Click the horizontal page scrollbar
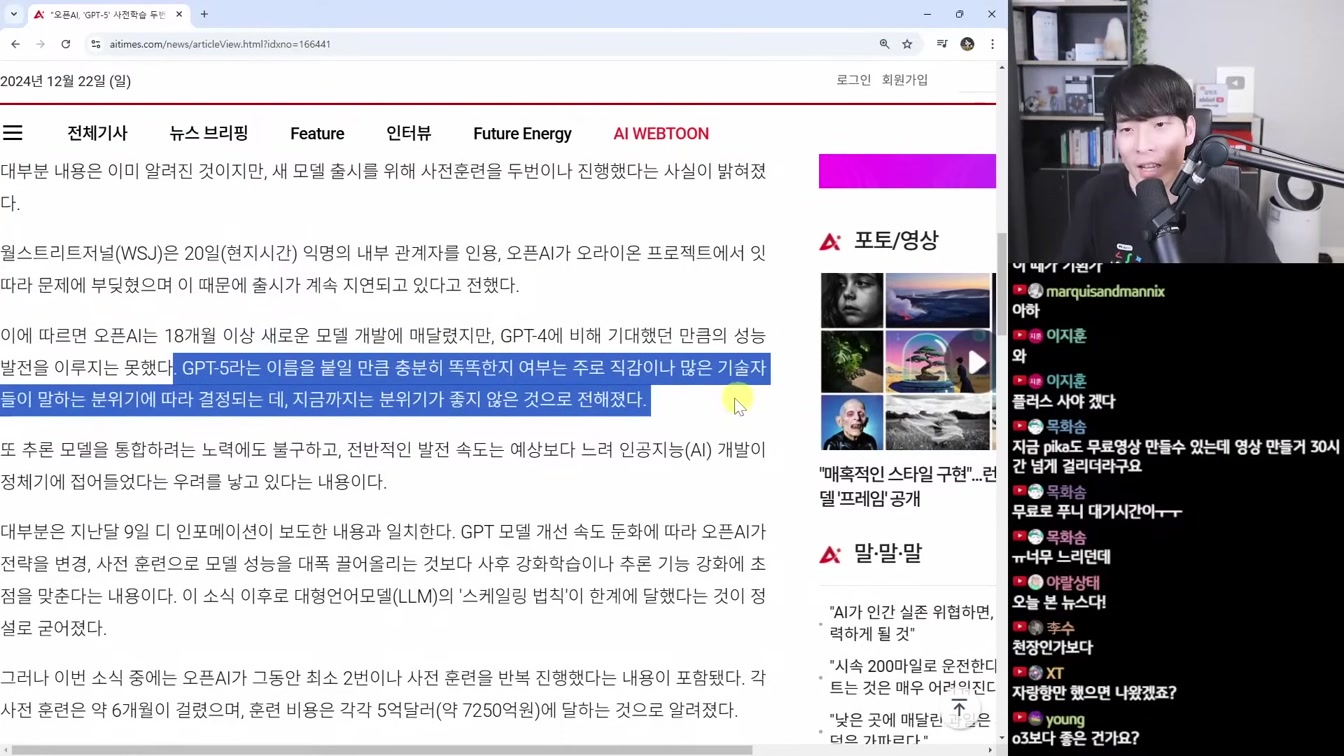This screenshot has height=756, width=1344. [x=380, y=750]
